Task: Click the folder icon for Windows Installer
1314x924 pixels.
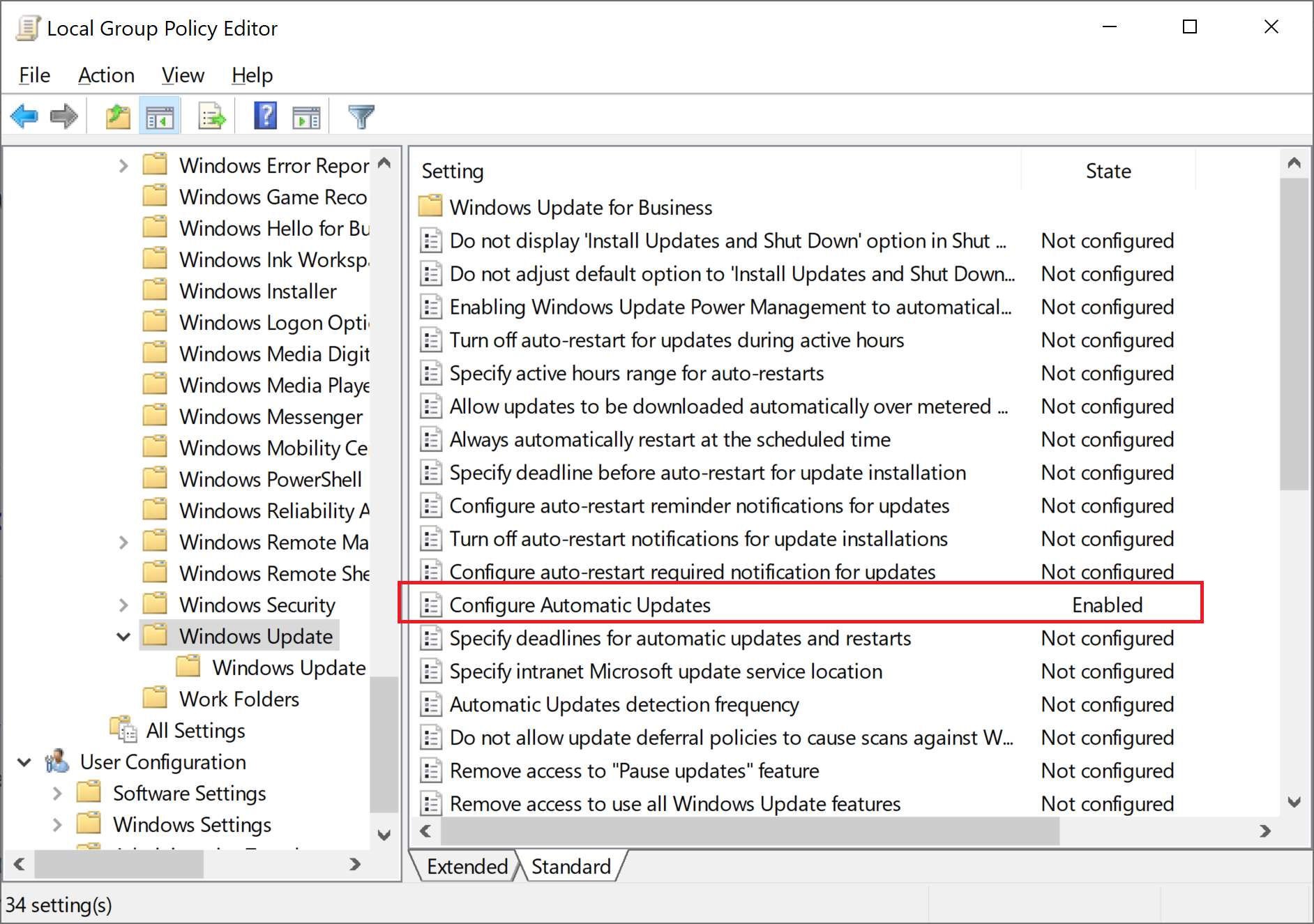Action: click(x=155, y=289)
